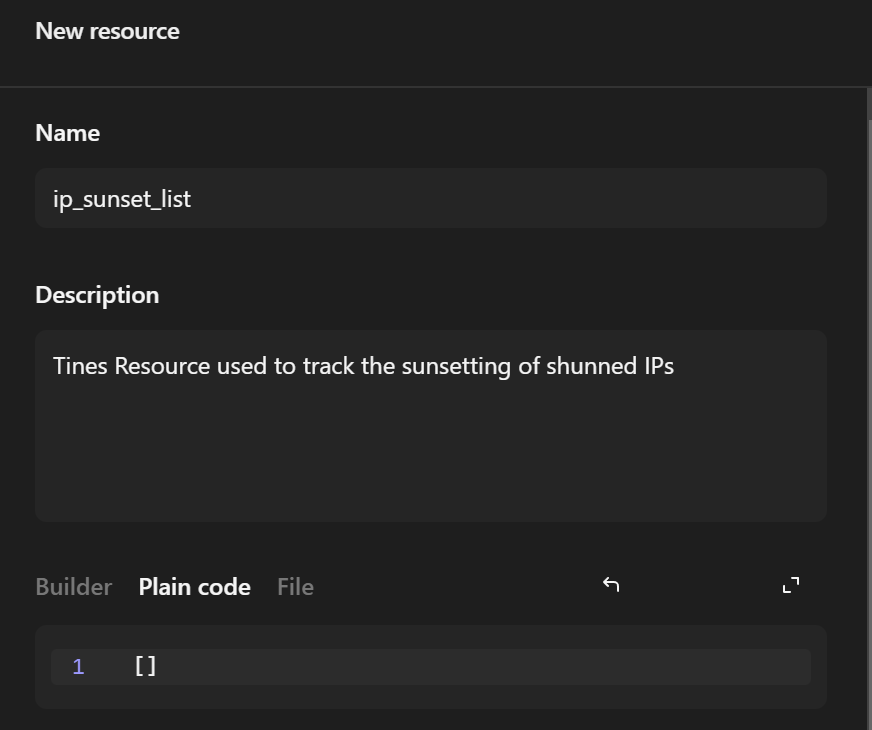Select the Plain code tab
Screen dimensions: 872x730
(195, 587)
